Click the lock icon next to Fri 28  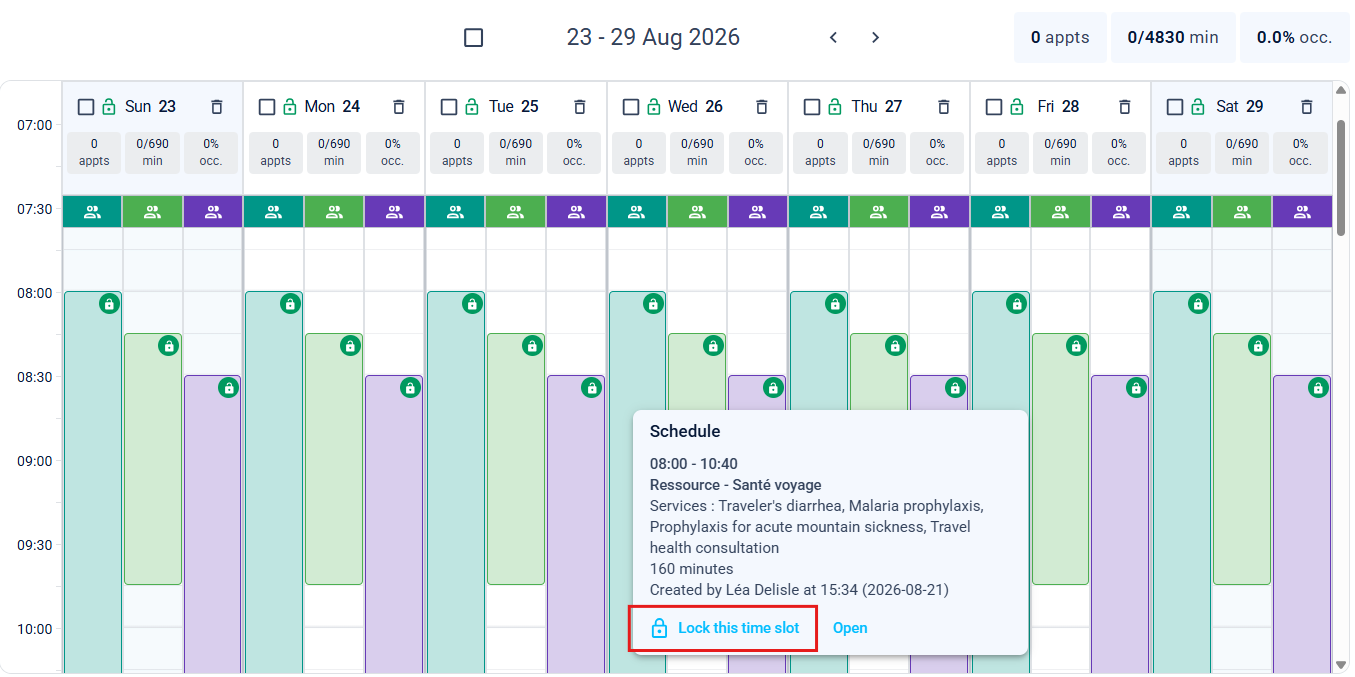coord(1017,107)
